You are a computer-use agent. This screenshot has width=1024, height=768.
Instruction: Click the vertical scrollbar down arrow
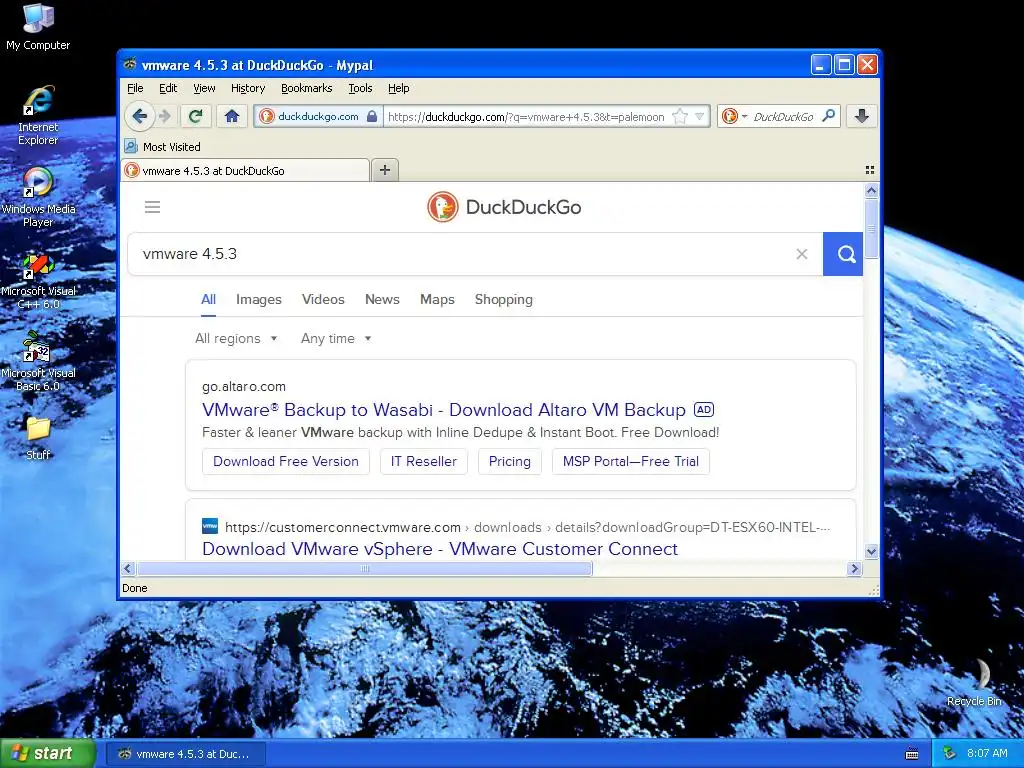pyautogui.click(x=871, y=551)
